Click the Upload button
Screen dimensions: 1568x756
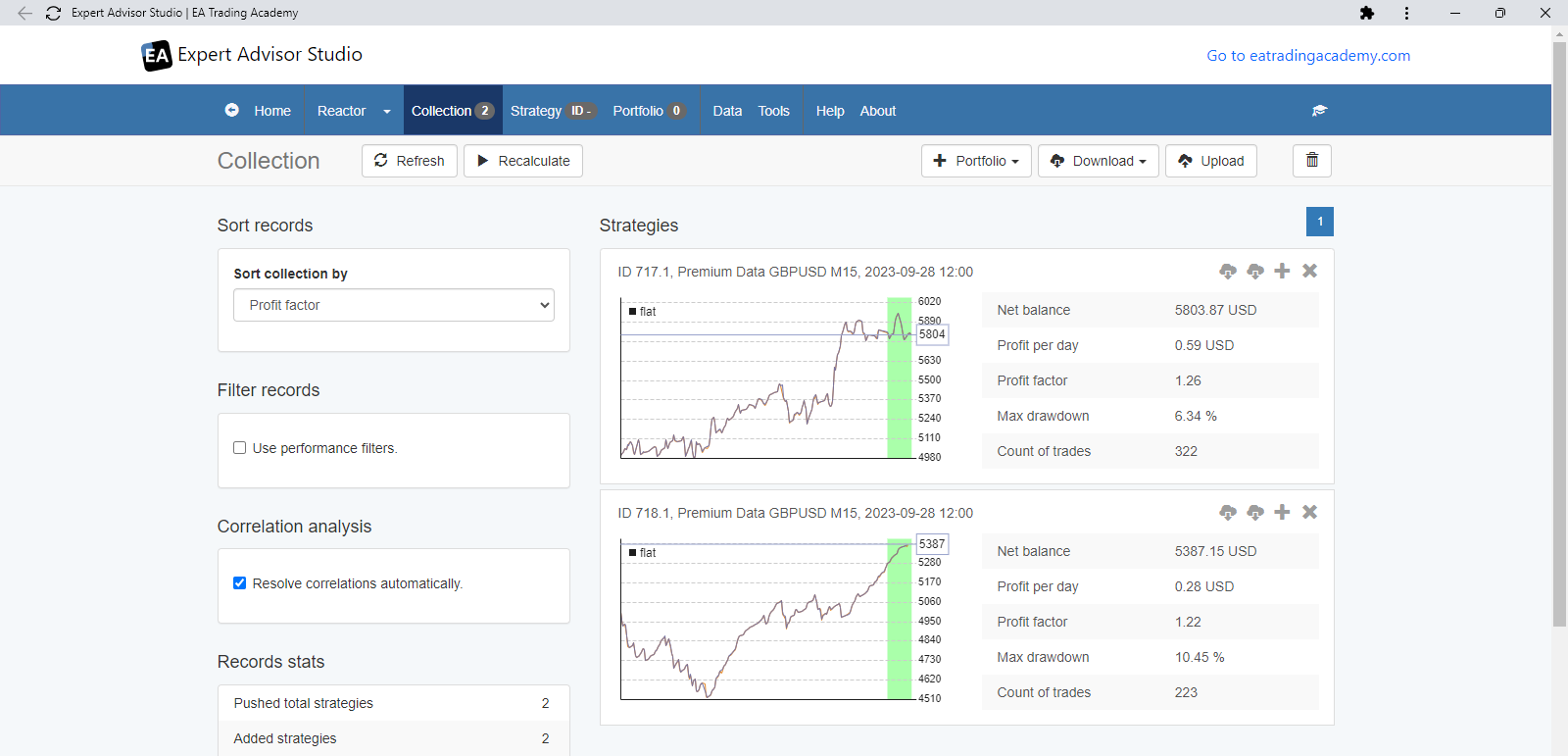pyautogui.click(x=1211, y=161)
